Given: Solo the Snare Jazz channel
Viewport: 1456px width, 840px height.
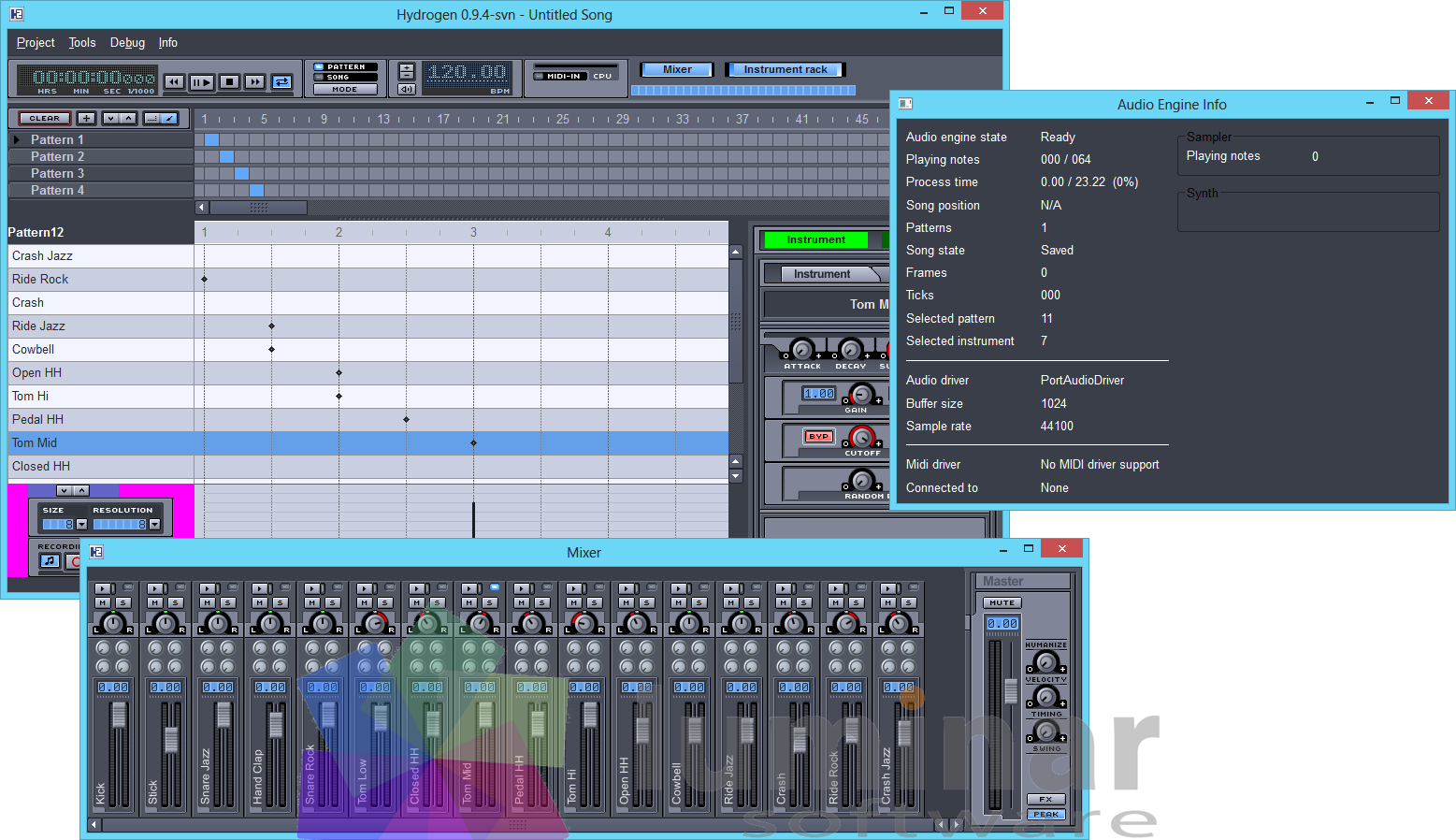Looking at the screenshot, I should coord(228,602).
